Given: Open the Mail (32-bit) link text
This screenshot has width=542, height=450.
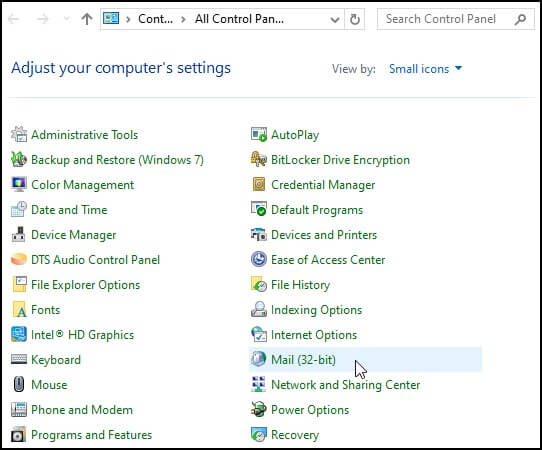Looking at the screenshot, I should 303,359.
